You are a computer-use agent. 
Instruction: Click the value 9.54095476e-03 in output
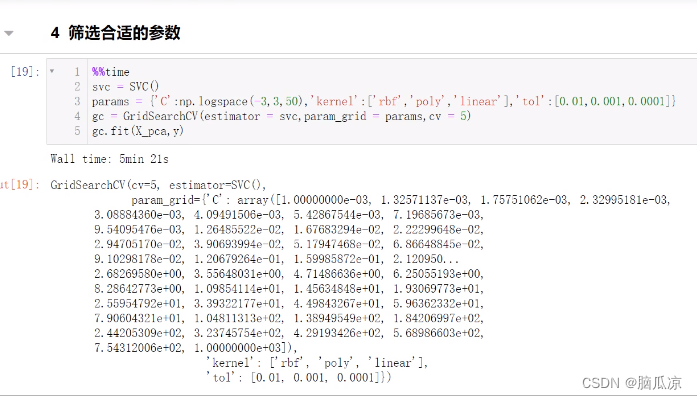[x=138, y=229]
